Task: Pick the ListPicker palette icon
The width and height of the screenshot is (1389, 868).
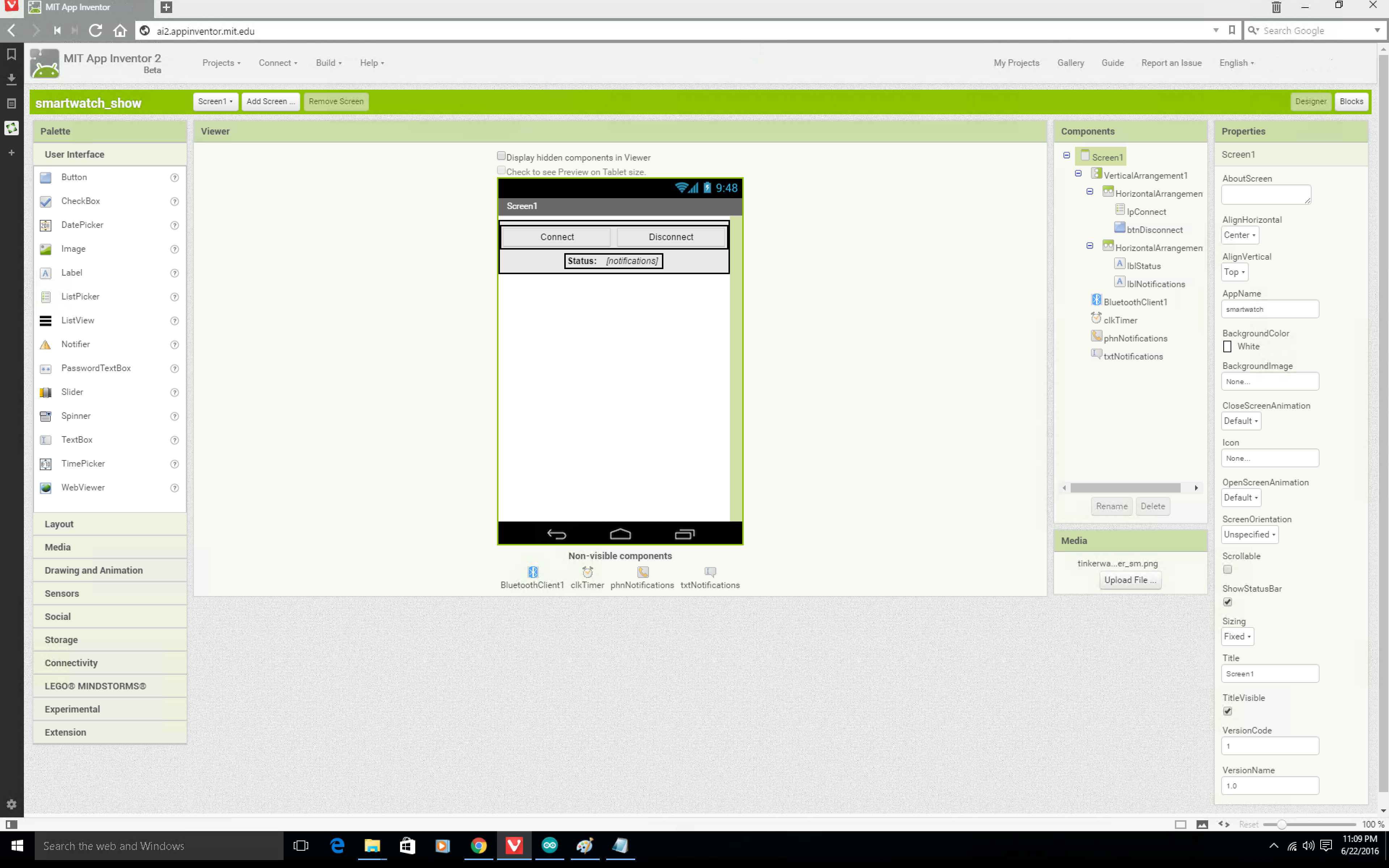Action: pos(46,297)
